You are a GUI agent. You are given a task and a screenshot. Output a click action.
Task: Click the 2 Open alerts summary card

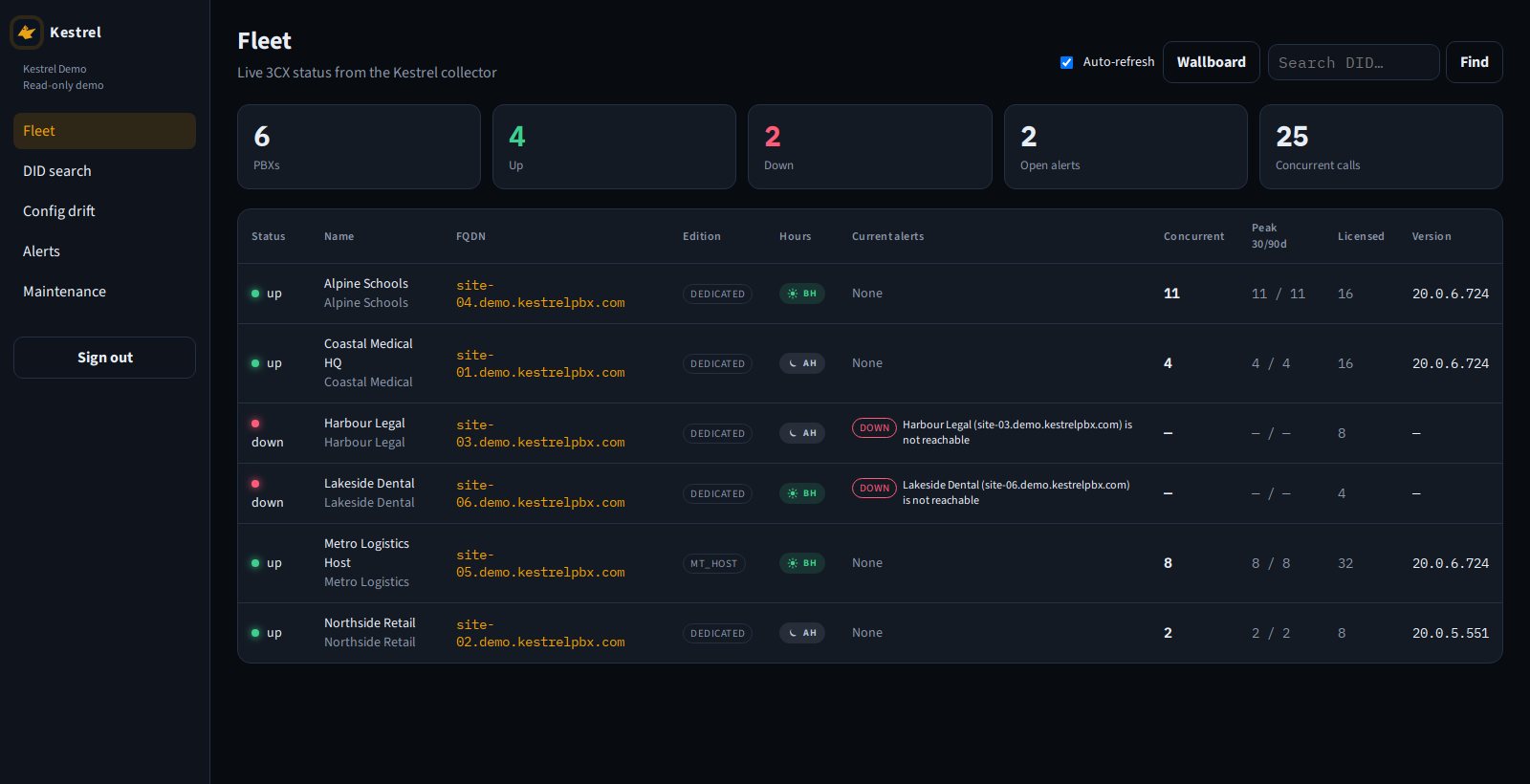pos(1126,146)
